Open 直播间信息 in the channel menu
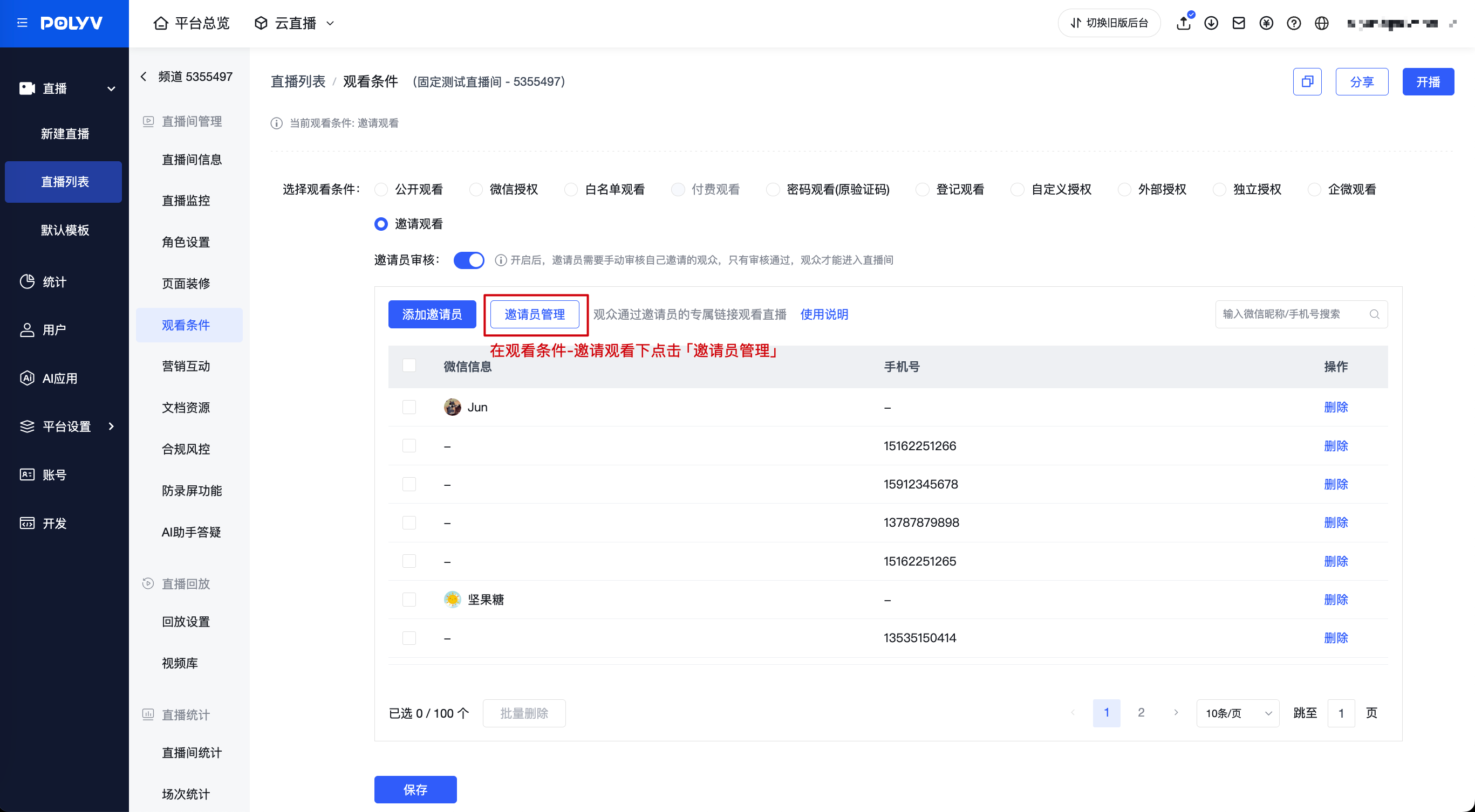Screen dimensions: 1475x812 pyautogui.click(x=192, y=160)
